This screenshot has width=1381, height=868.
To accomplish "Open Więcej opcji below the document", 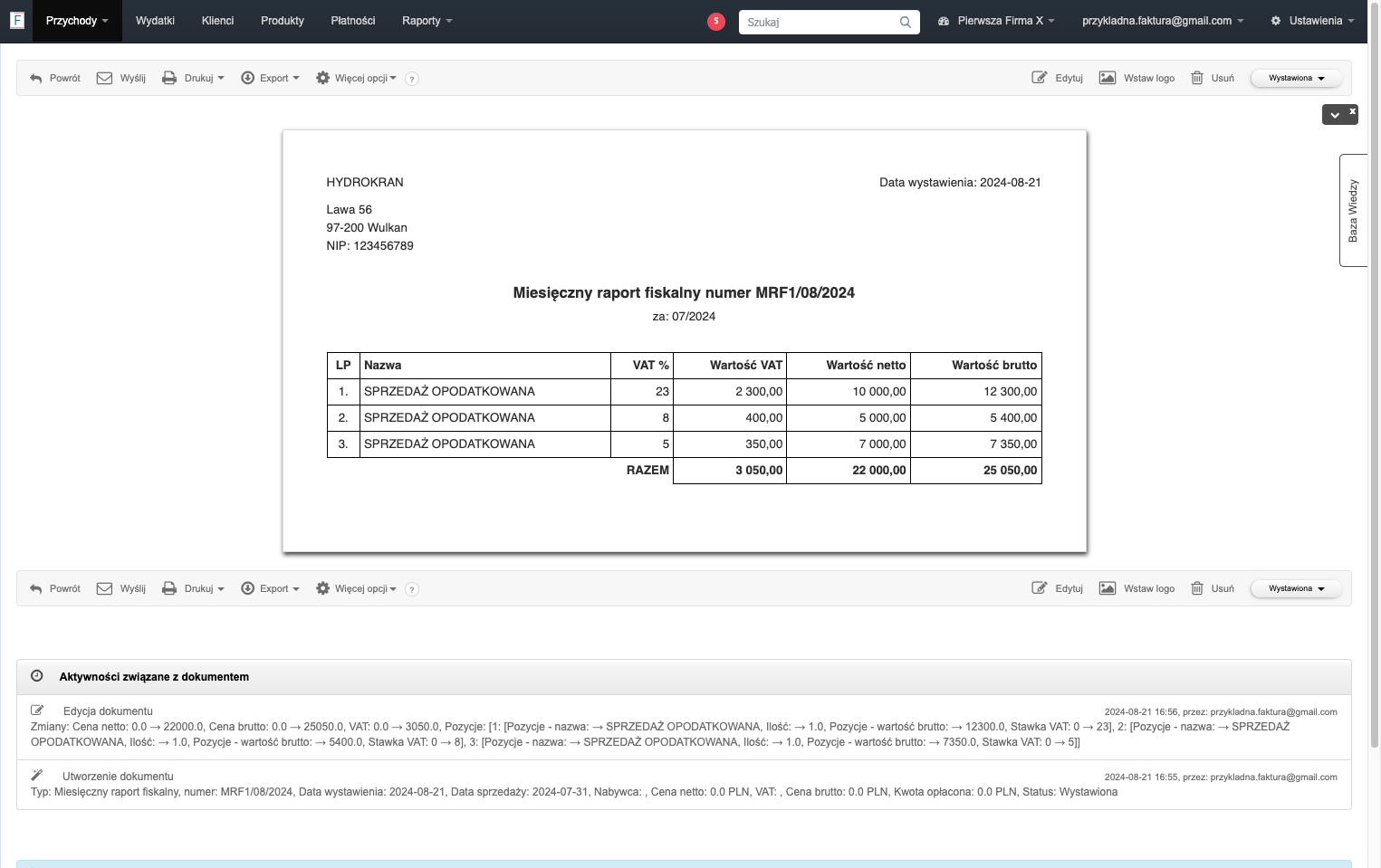I will pos(356,588).
